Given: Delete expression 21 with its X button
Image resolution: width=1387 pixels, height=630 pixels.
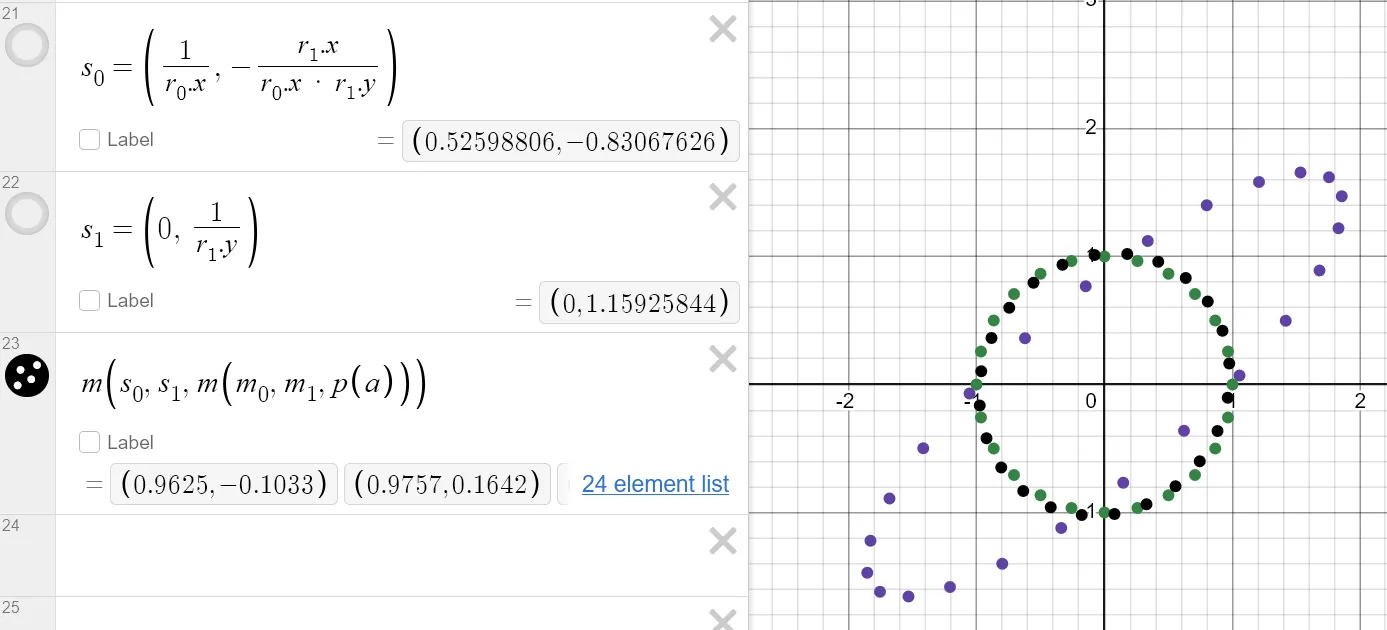Looking at the screenshot, I should click(x=722, y=31).
